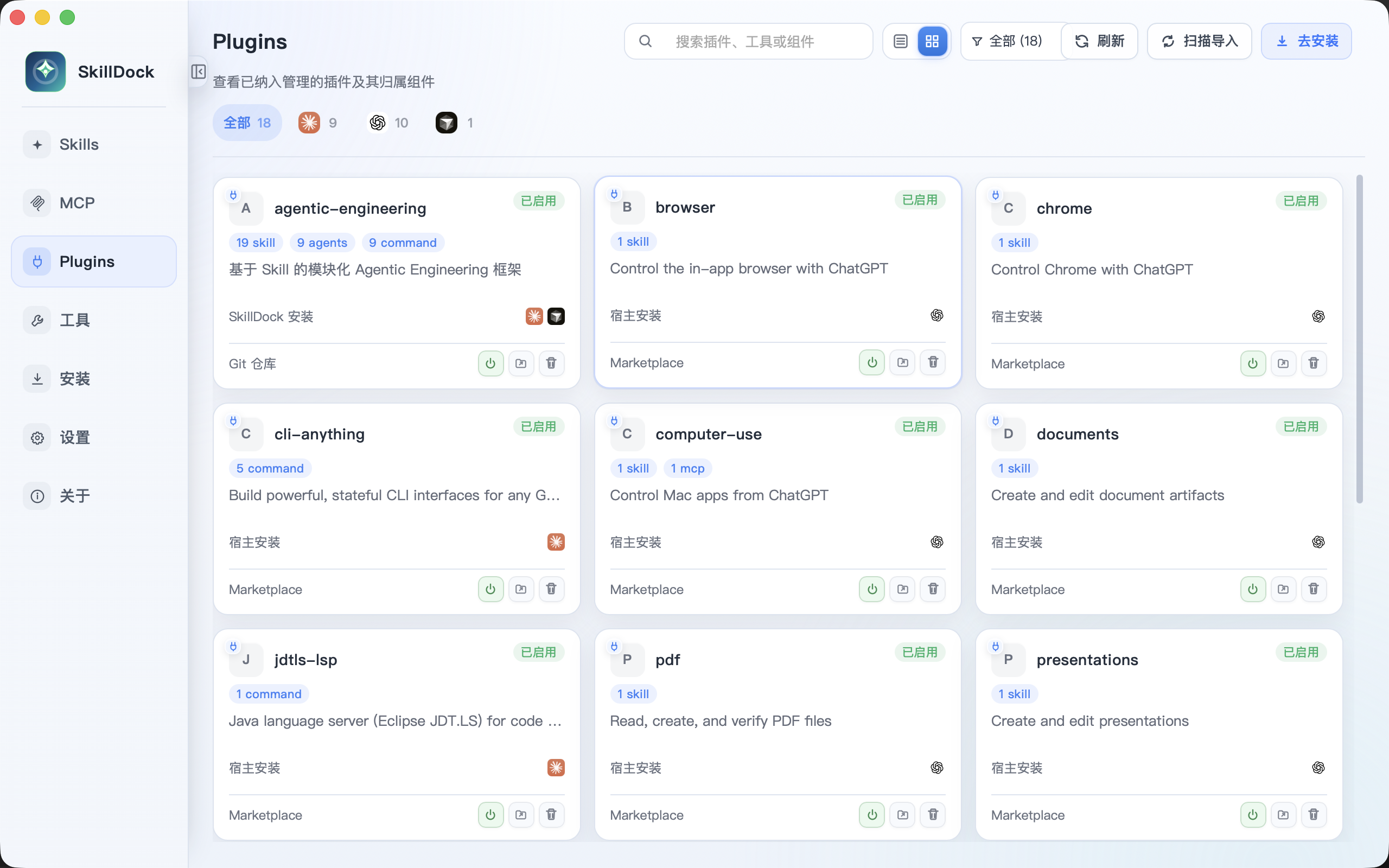Click the 去安装 install button

pyautogui.click(x=1307, y=41)
